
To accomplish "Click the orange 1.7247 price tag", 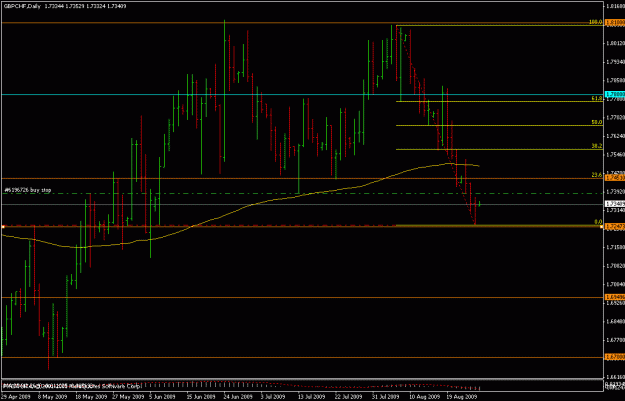I will tap(615, 226).
